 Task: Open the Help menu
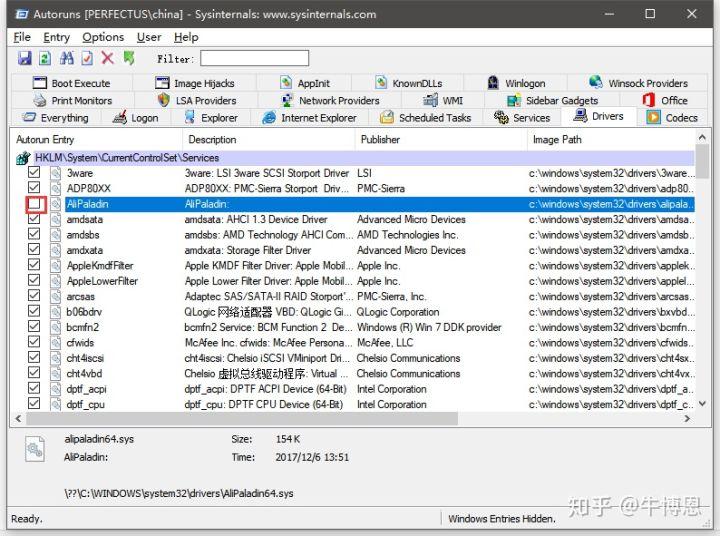tap(186, 37)
